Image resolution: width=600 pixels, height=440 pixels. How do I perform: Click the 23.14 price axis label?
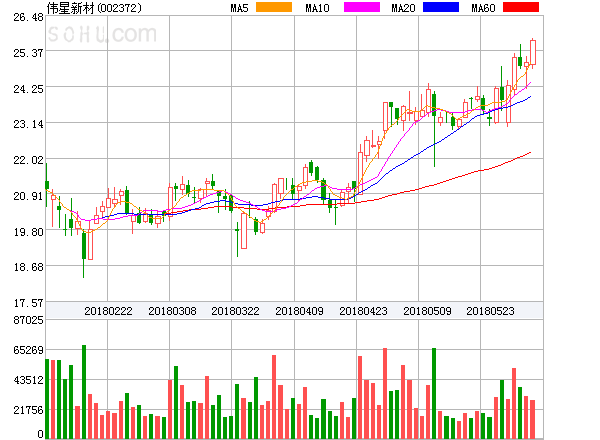point(29,125)
